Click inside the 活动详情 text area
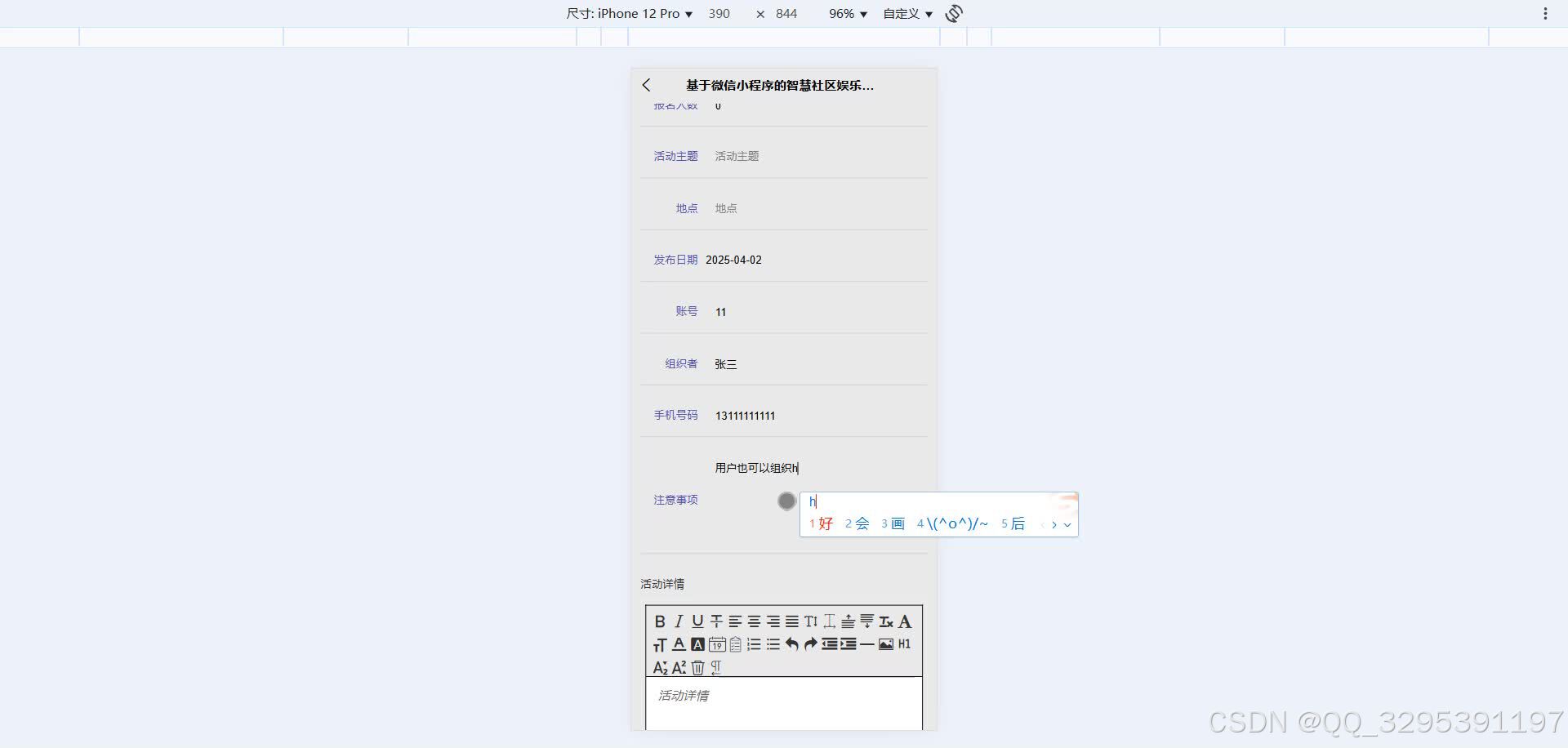The image size is (1568, 748). coord(782,704)
